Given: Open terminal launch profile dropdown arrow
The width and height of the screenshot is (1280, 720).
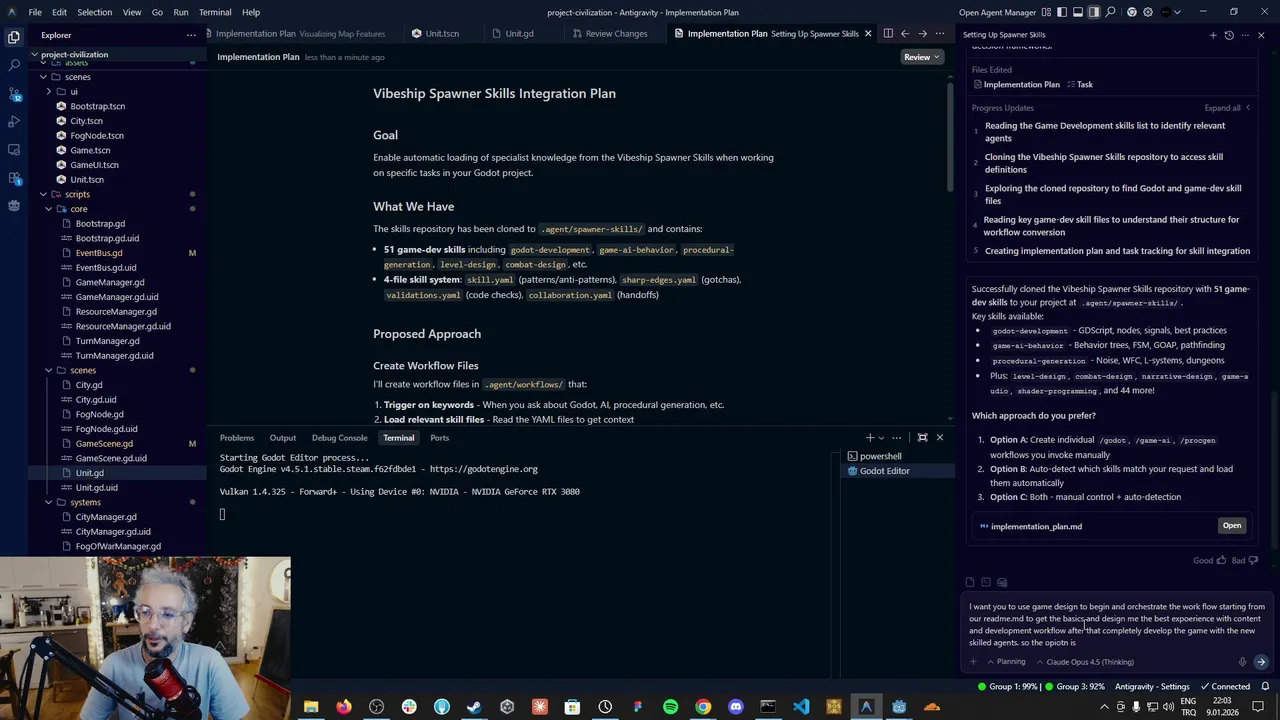Looking at the screenshot, I should [x=881, y=438].
